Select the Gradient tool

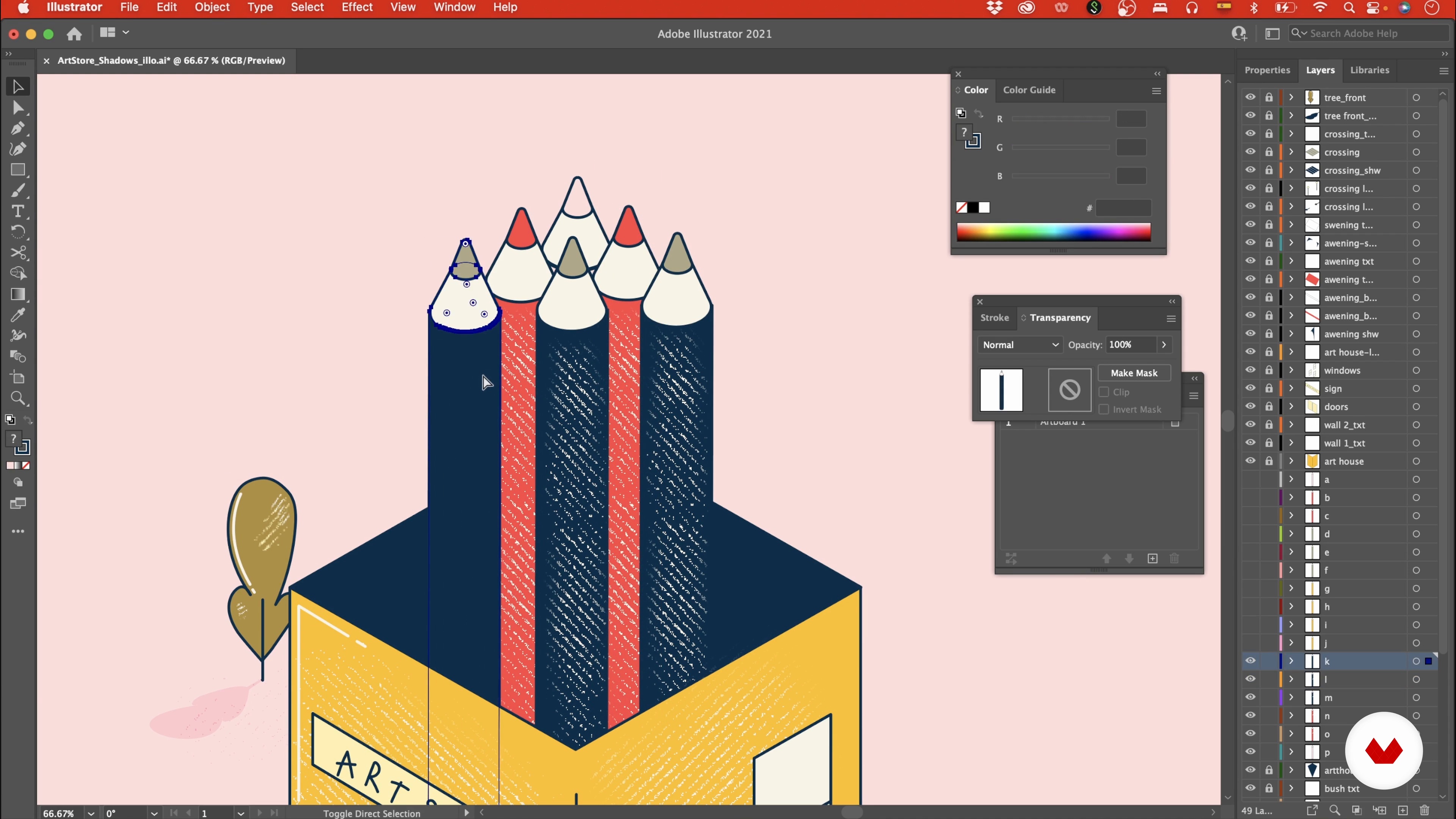coord(17,295)
